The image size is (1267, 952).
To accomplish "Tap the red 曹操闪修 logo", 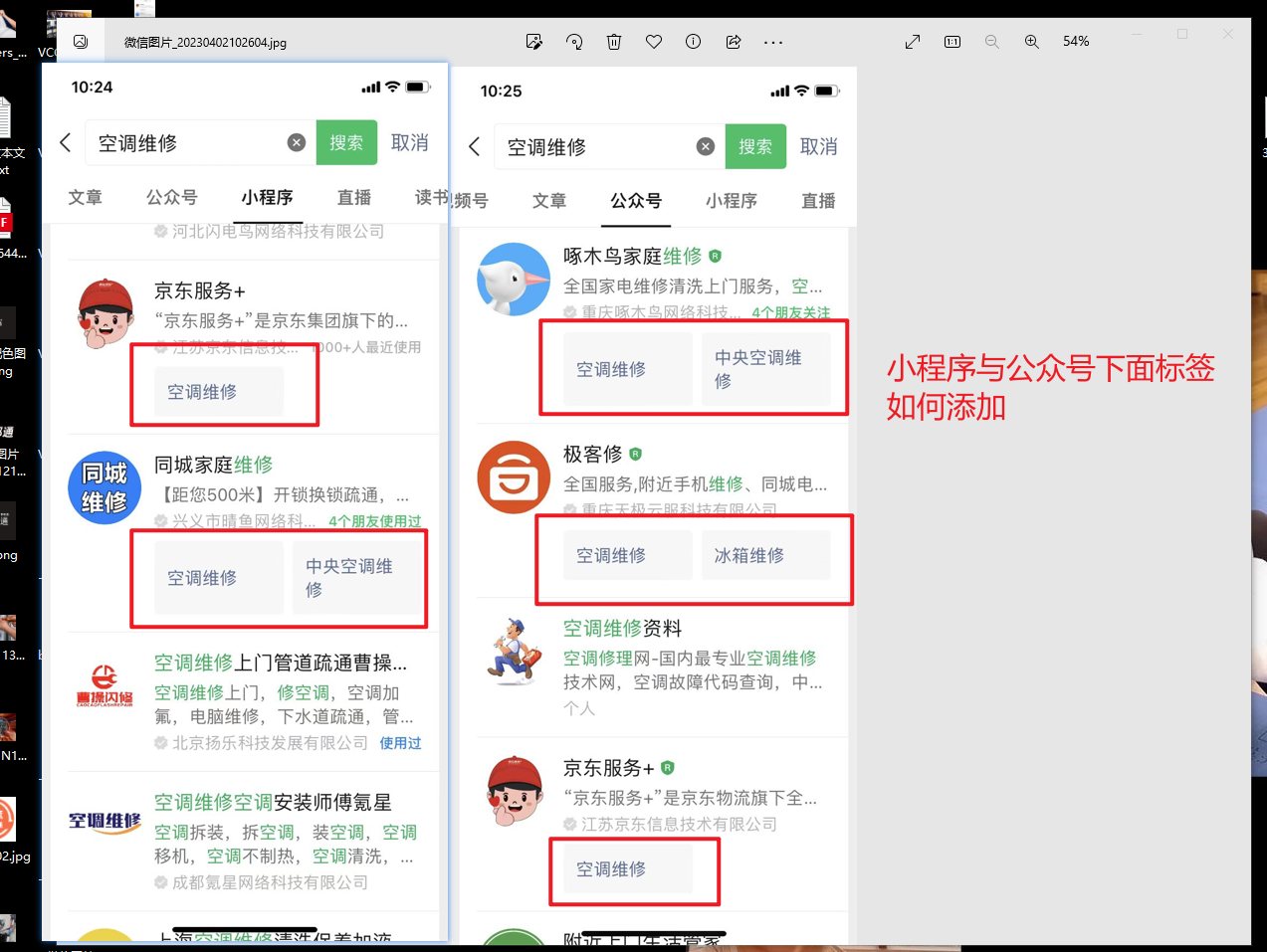I will (105, 686).
